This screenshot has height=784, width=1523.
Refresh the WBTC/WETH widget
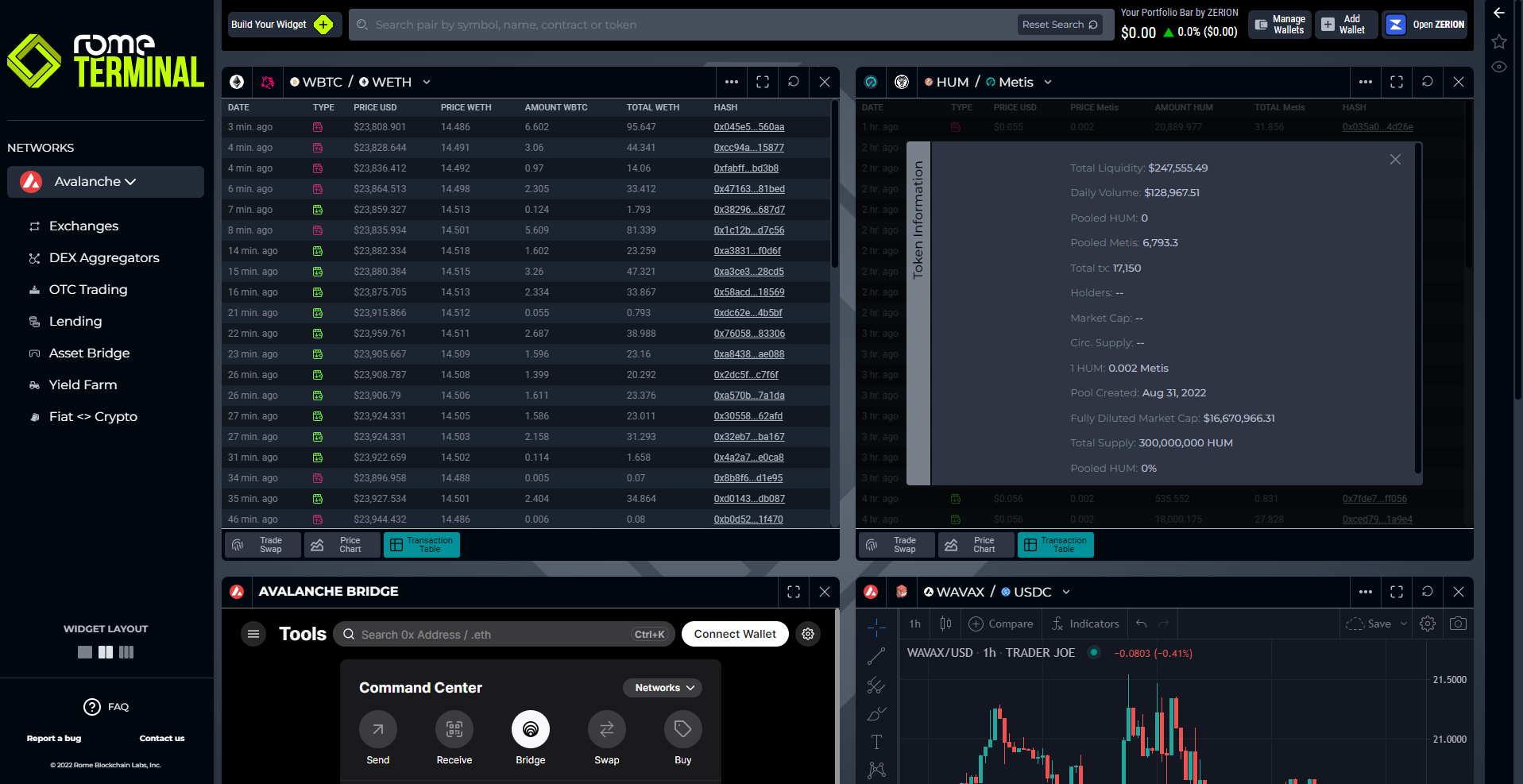[x=794, y=82]
